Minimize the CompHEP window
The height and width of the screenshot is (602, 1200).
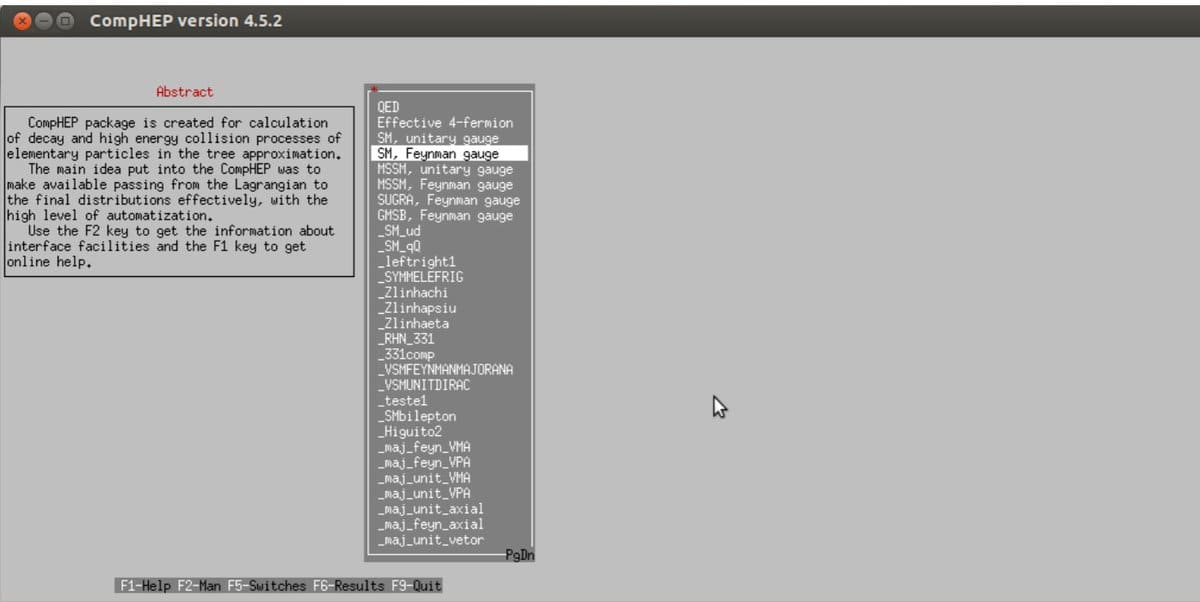tap(43, 21)
